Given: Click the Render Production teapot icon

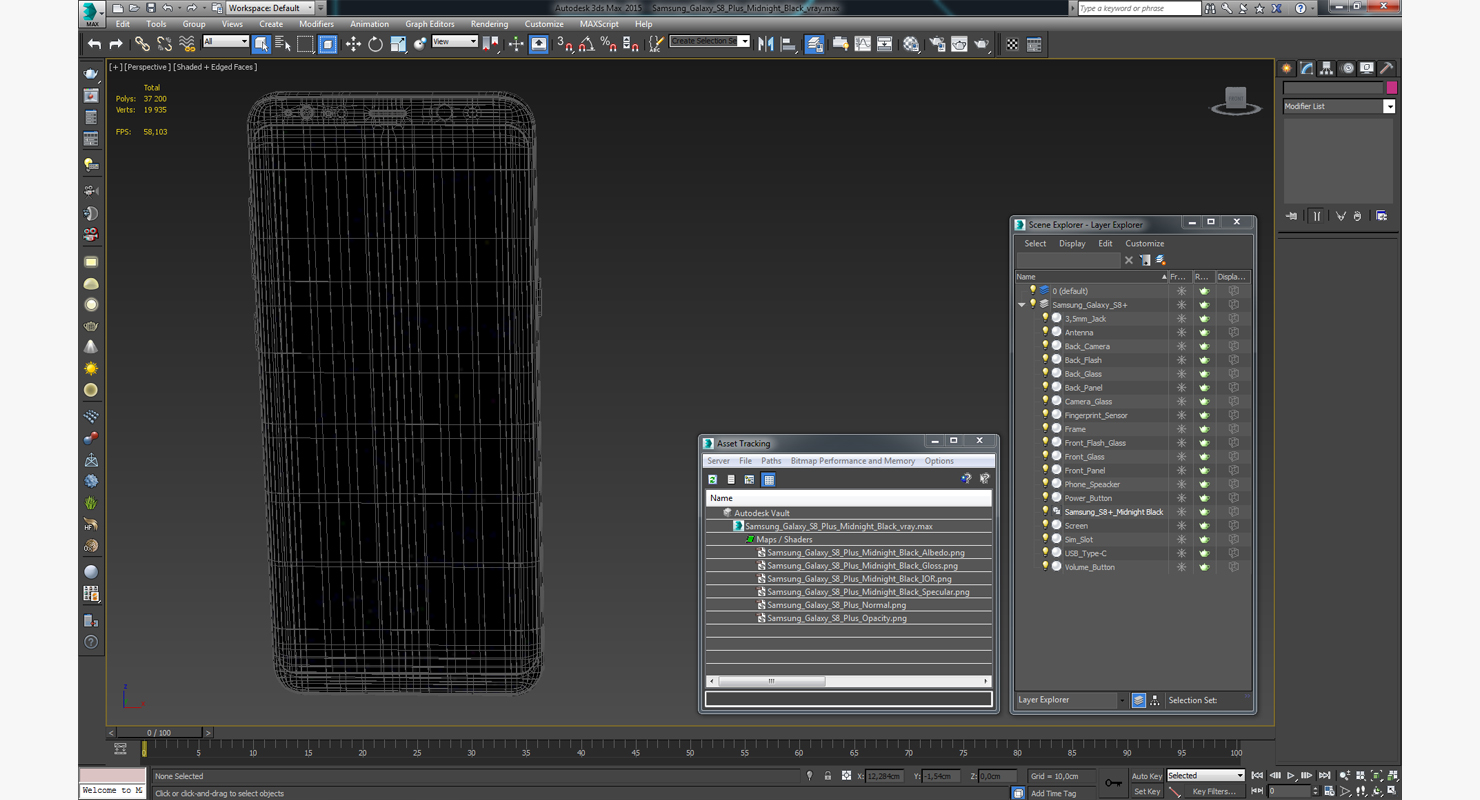Looking at the screenshot, I should [x=982, y=44].
